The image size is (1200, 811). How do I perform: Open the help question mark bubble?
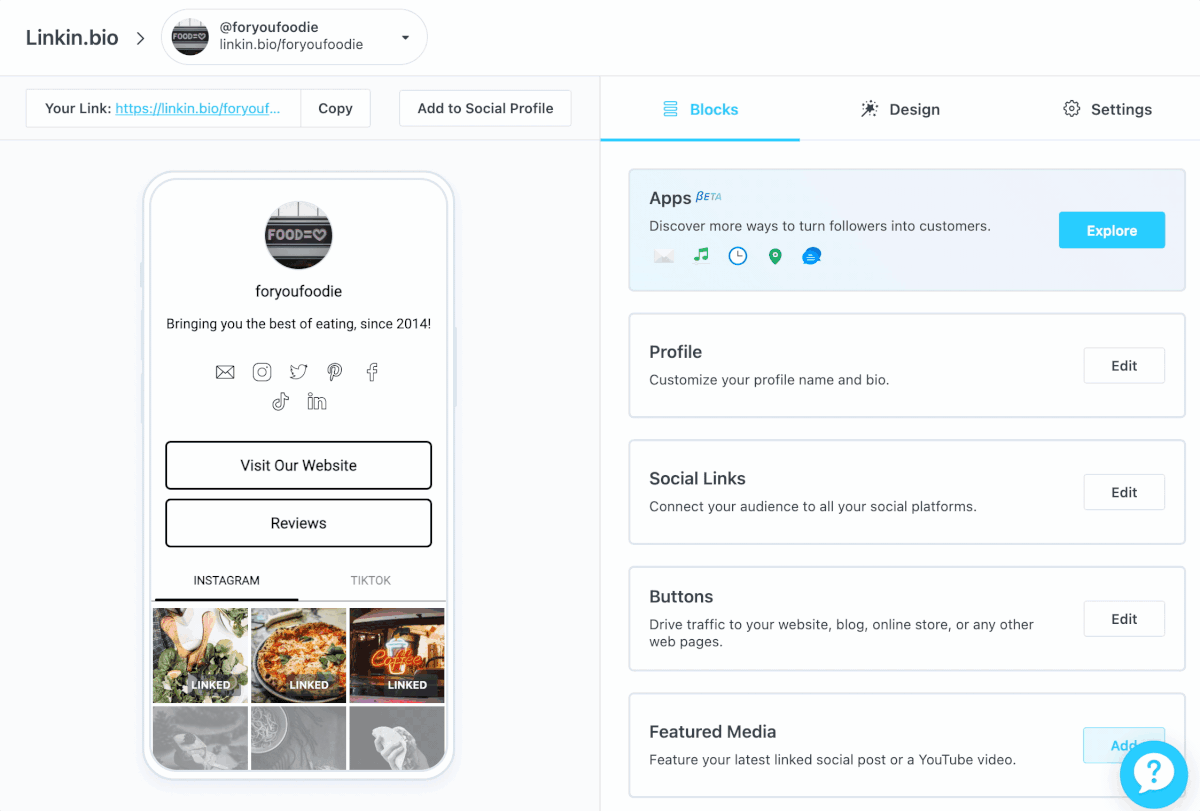click(1153, 772)
